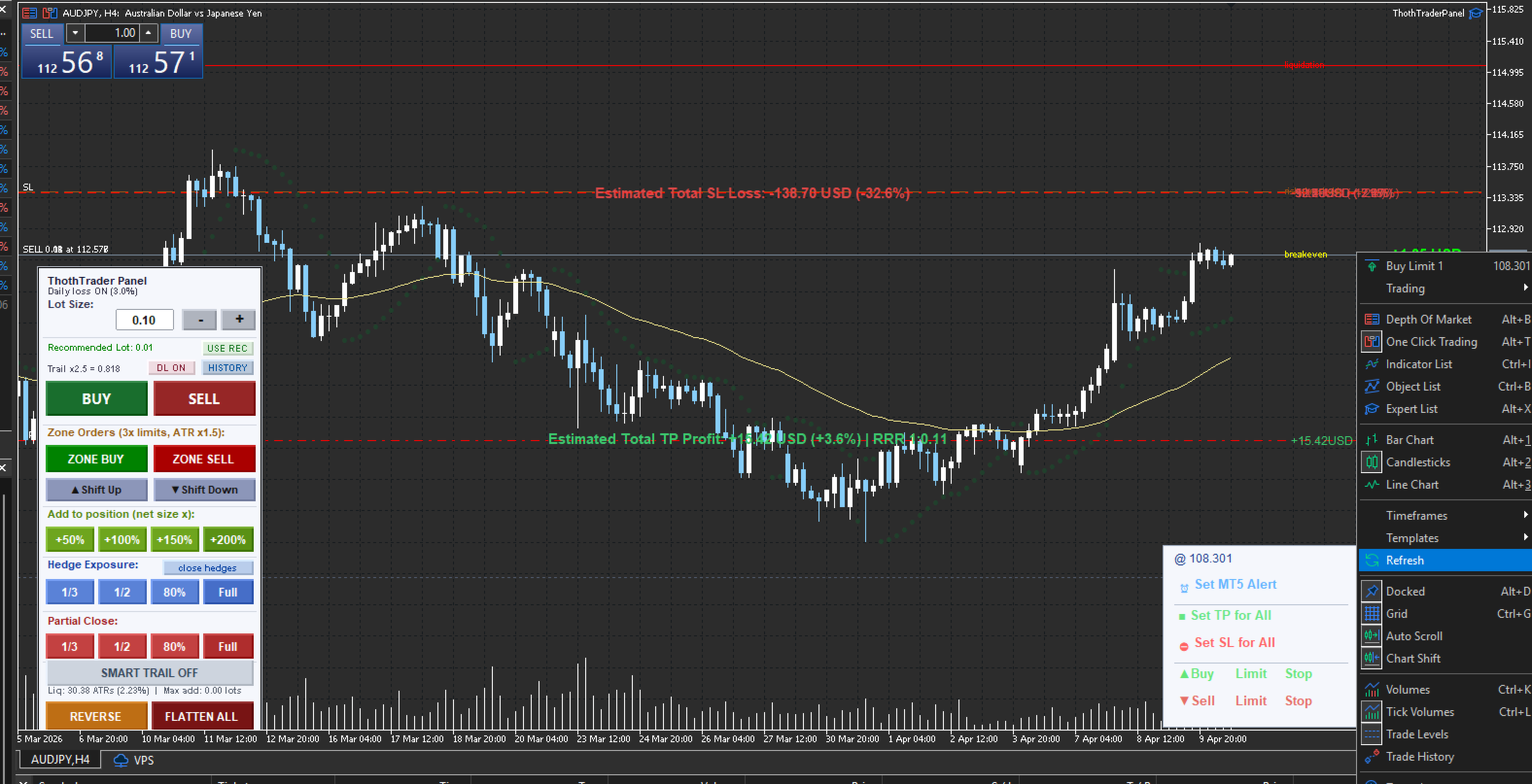
Task: Click REVERSE button
Action: click(95, 716)
